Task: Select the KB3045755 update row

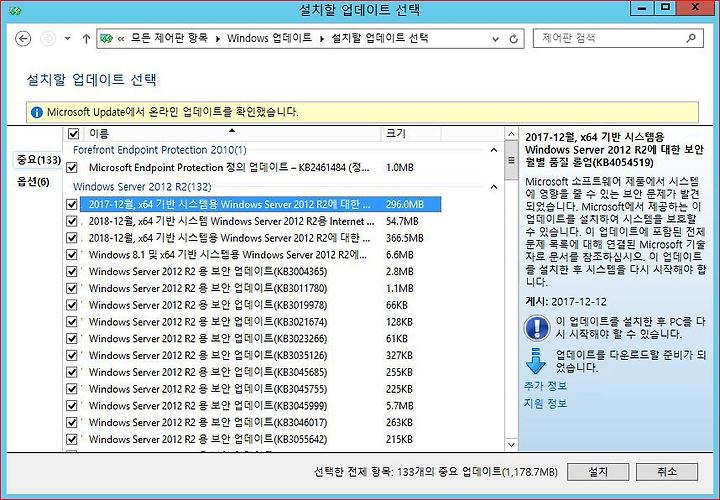Action: (260, 389)
